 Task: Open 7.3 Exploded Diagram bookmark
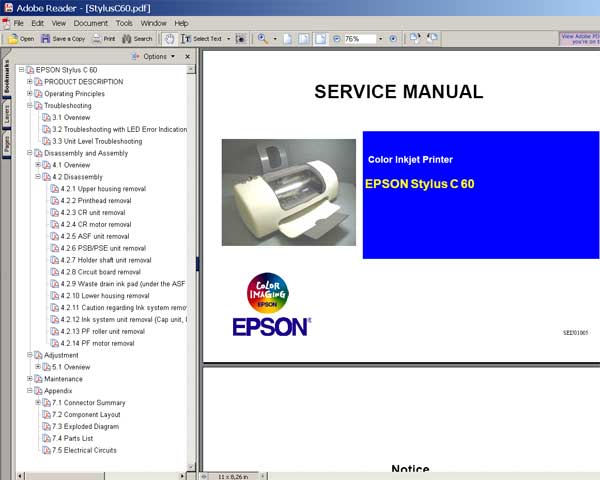[x=86, y=426]
